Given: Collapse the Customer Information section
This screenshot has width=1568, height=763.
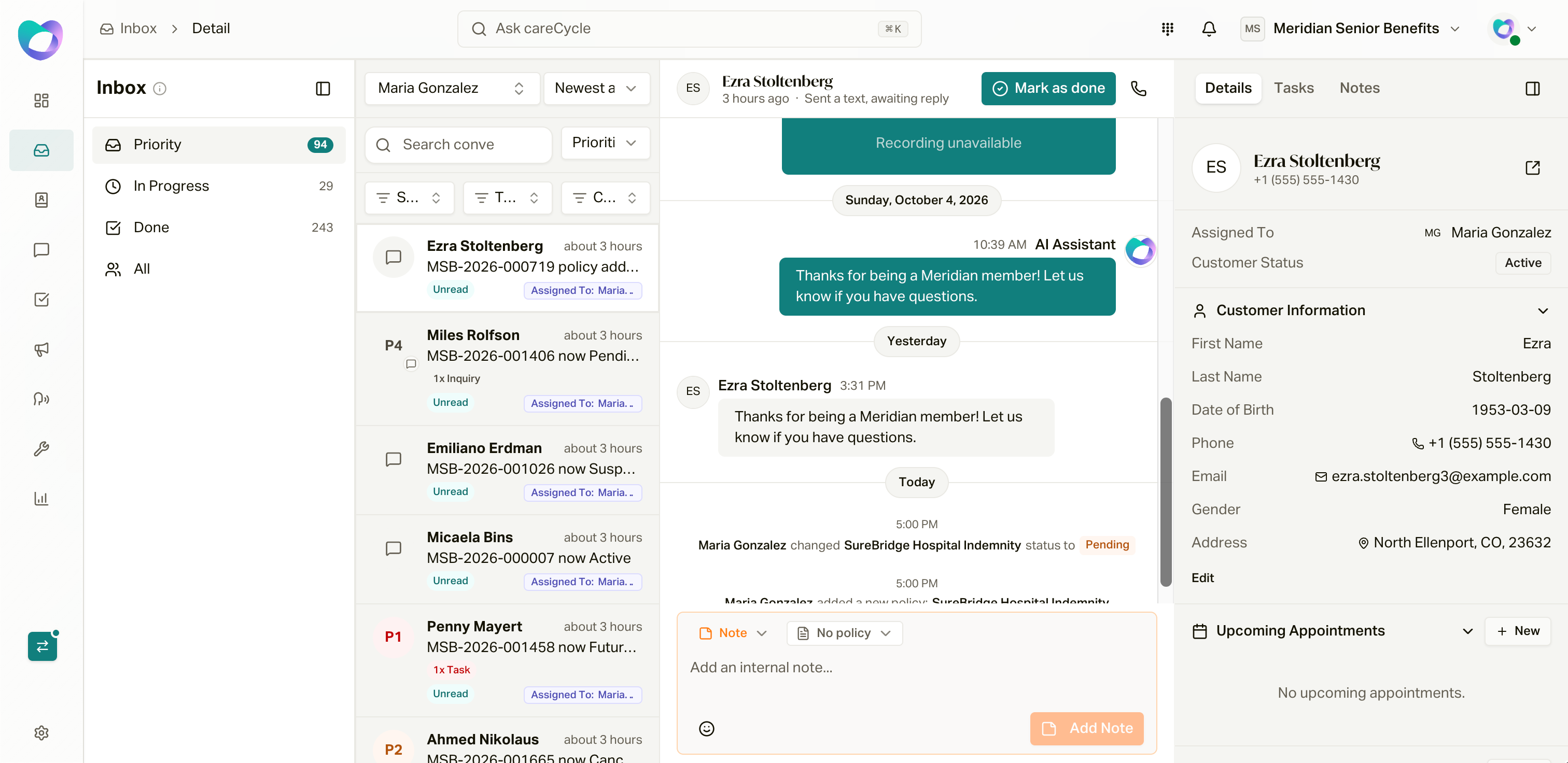Looking at the screenshot, I should point(1543,311).
